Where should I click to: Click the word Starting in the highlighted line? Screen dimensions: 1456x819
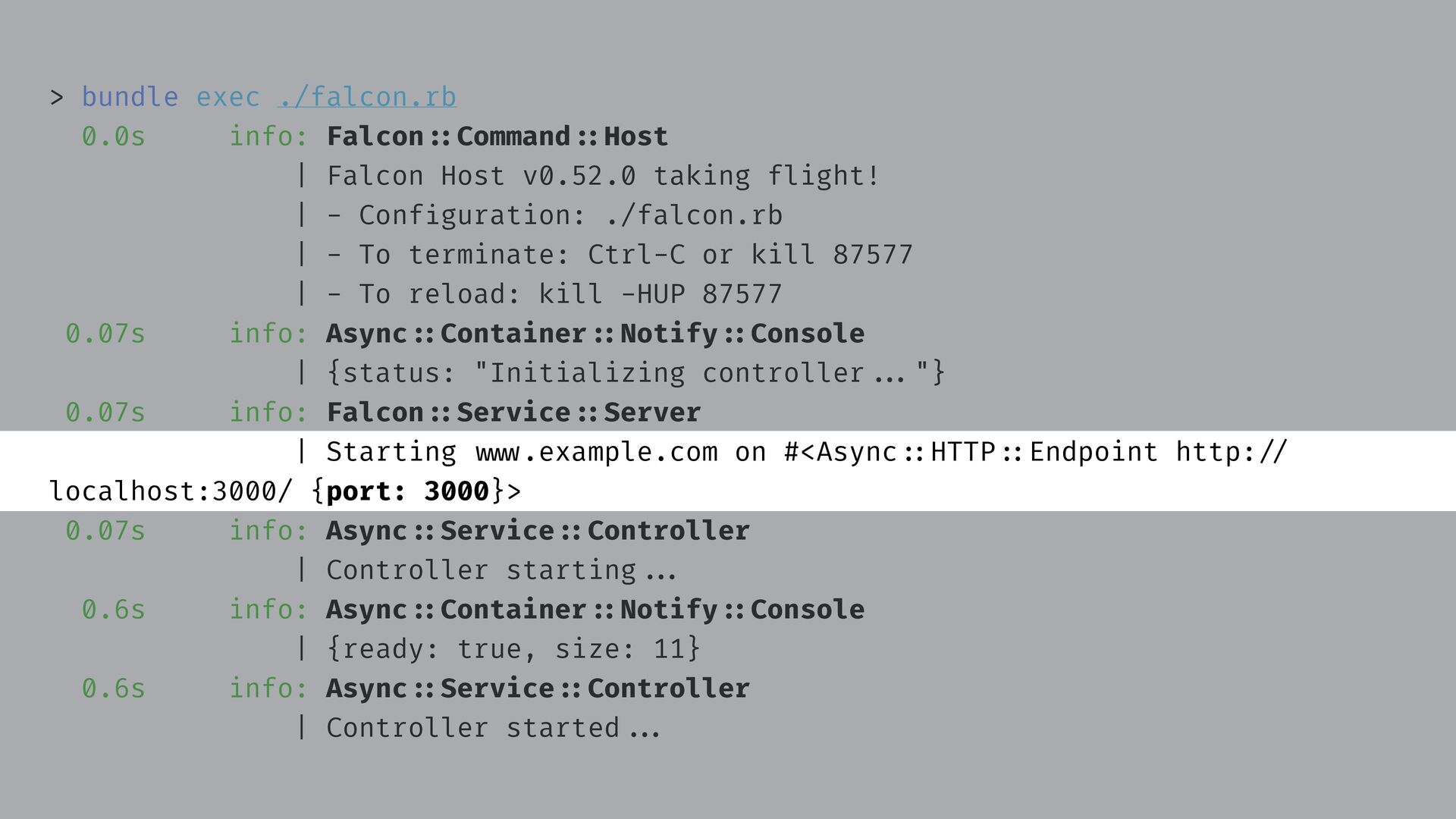tap(391, 452)
